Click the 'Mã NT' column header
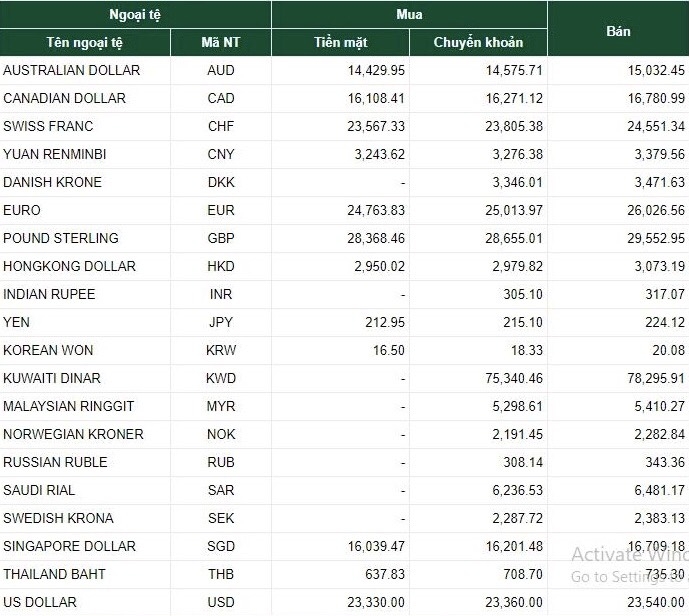 tap(221, 43)
